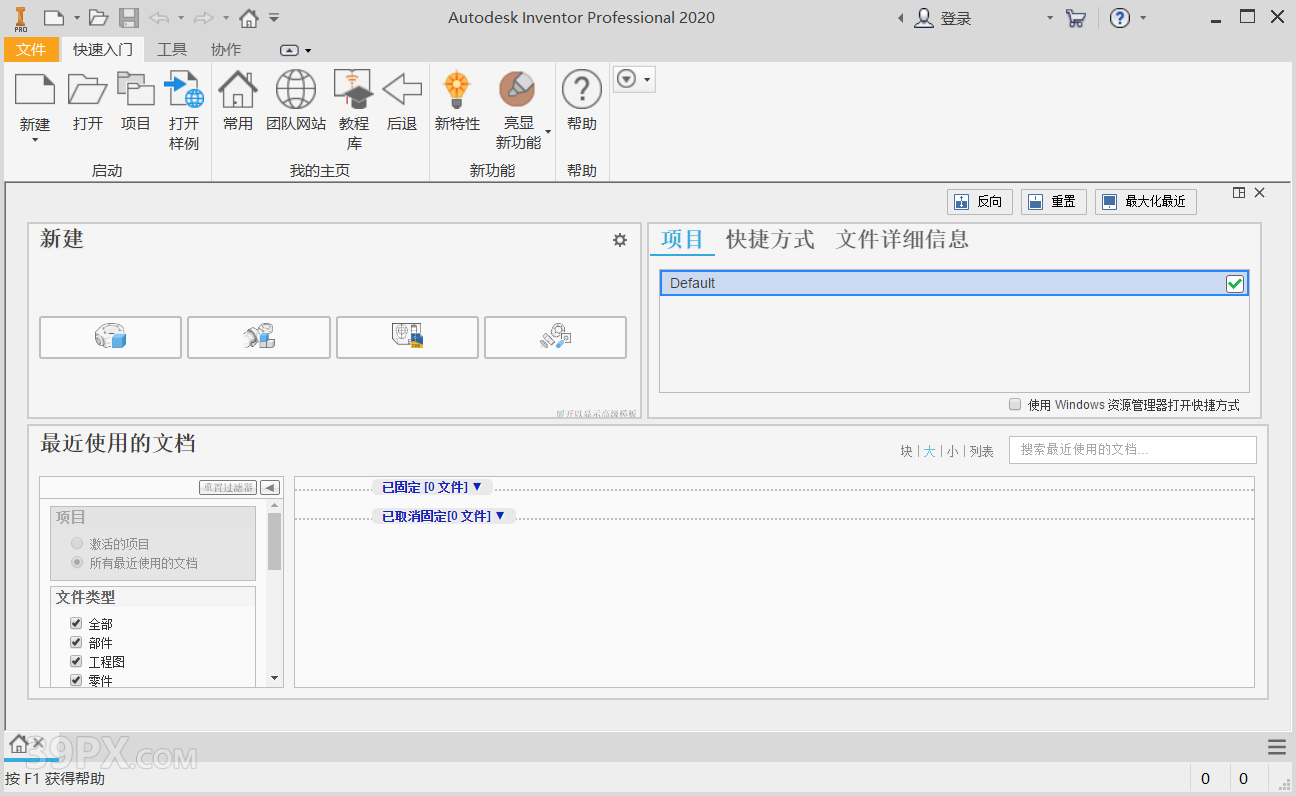Click the panel float/restore icon beside close

[1239, 193]
